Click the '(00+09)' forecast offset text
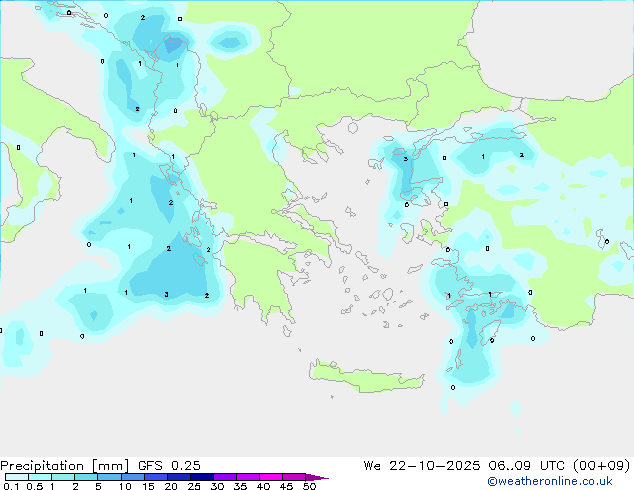Screen dimensions: 634x490 click(x=602, y=466)
